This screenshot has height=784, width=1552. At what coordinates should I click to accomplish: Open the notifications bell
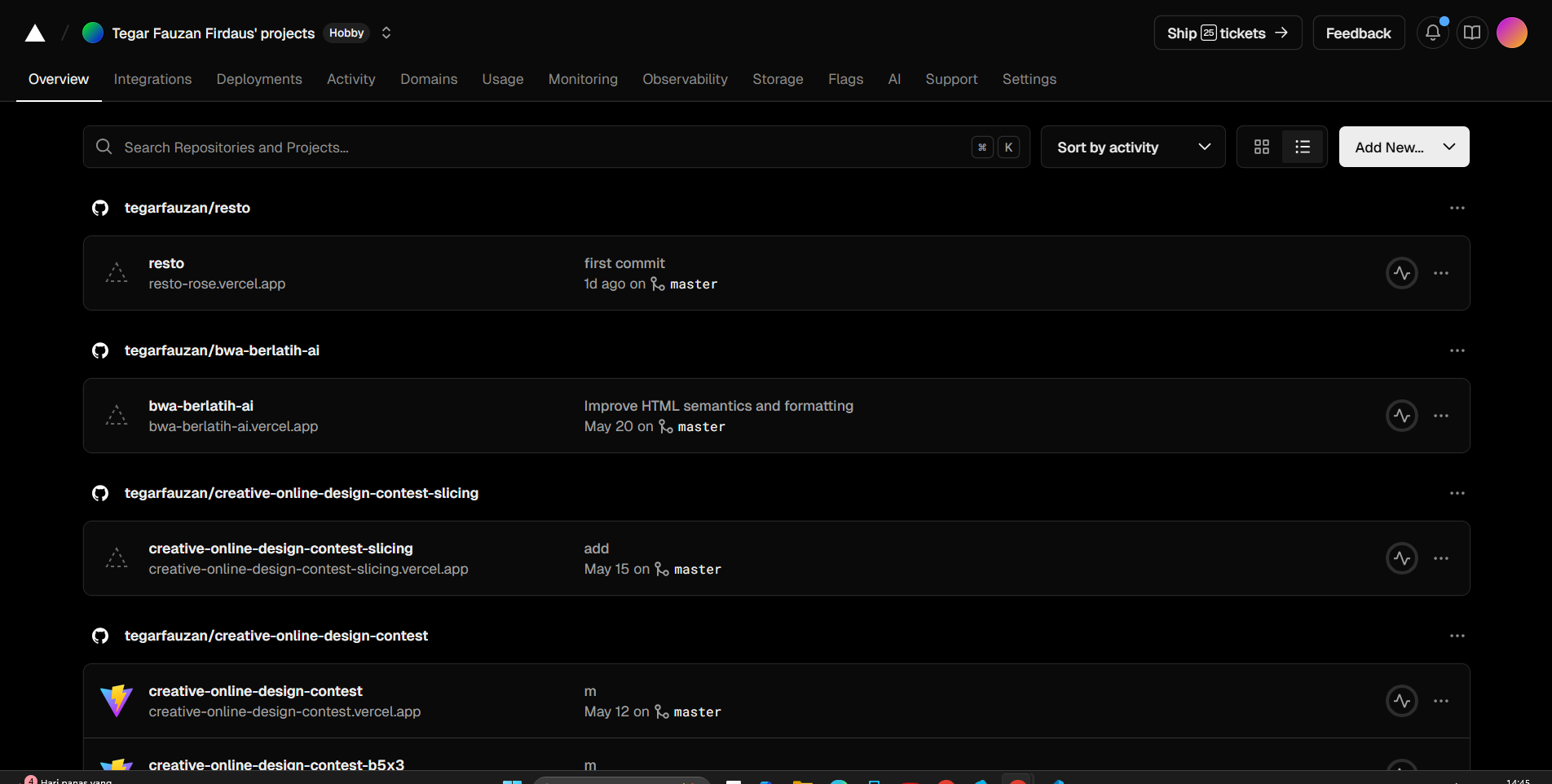pos(1432,33)
